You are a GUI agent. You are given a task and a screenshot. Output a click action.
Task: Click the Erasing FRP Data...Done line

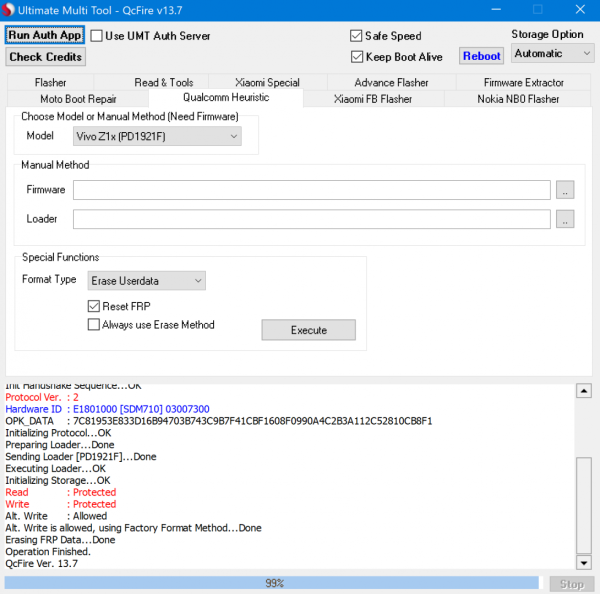tap(60, 540)
